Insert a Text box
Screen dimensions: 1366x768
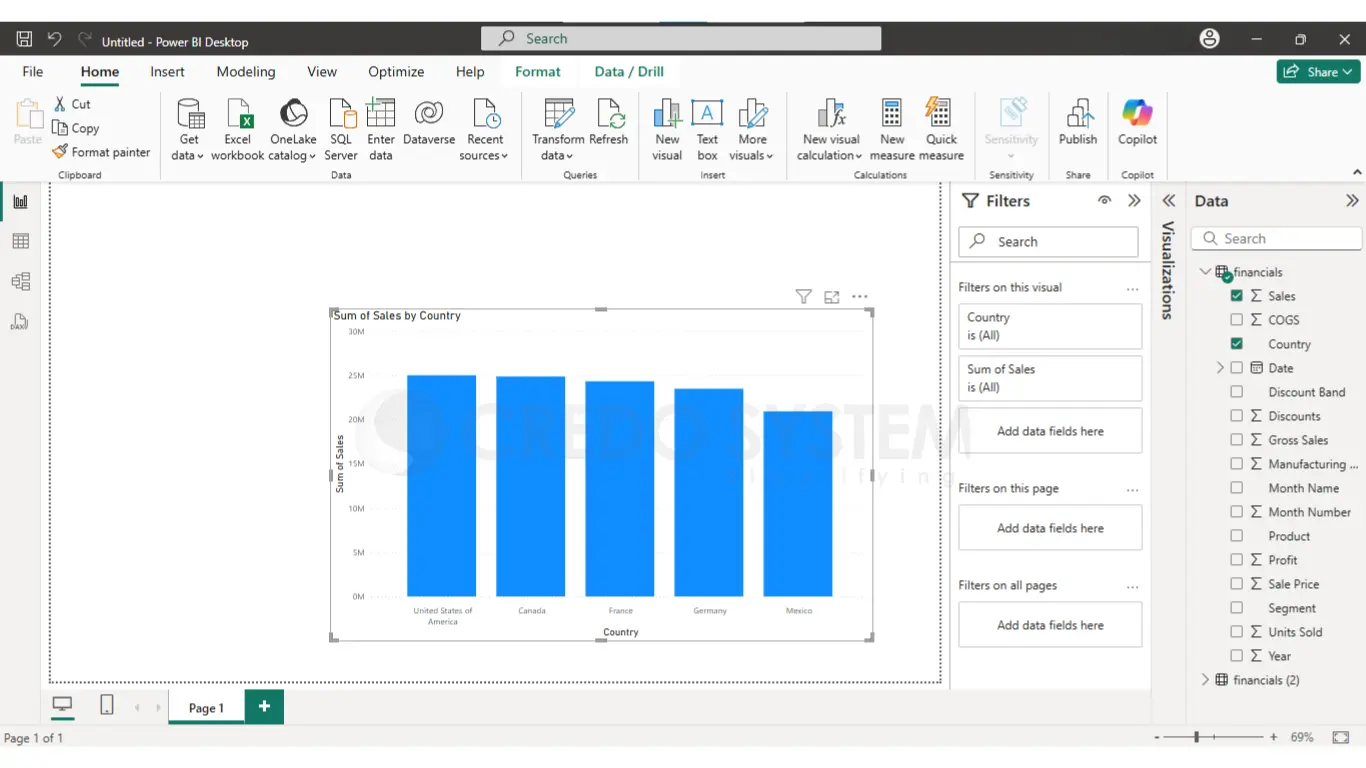pyautogui.click(x=707, y=129)
